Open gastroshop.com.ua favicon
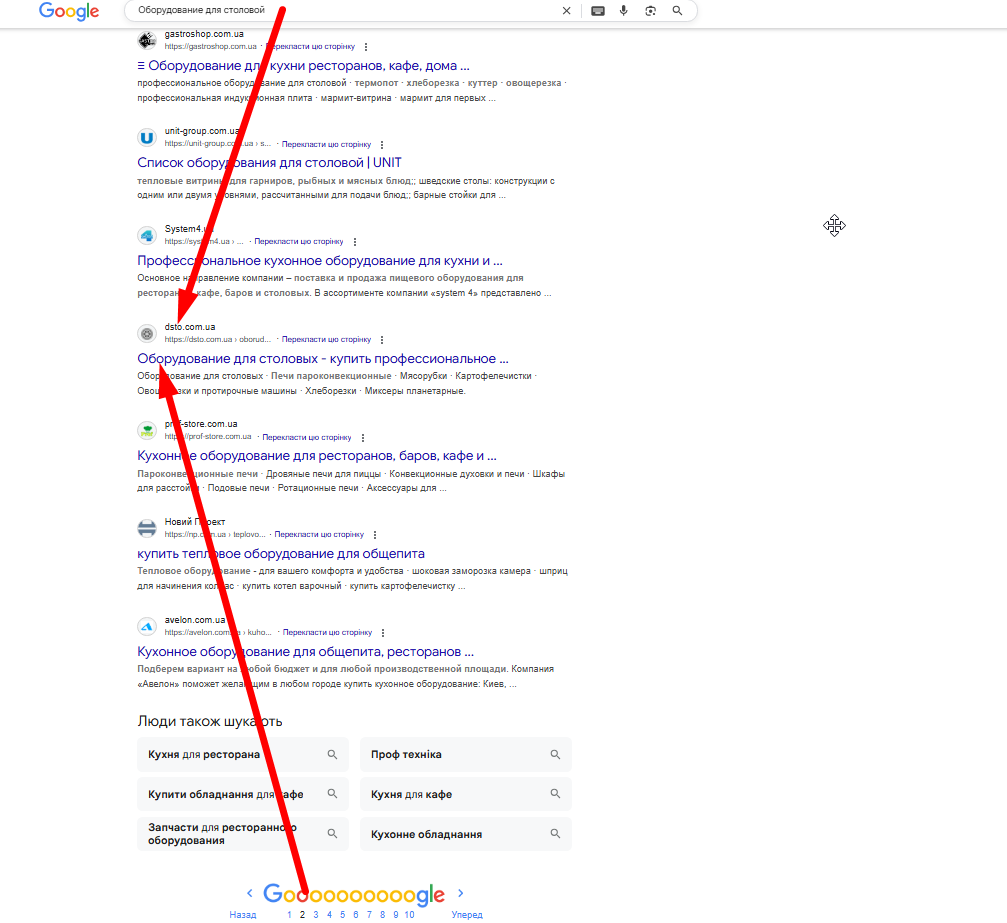The image size is (1007, 923). click(x=147, y=40)
